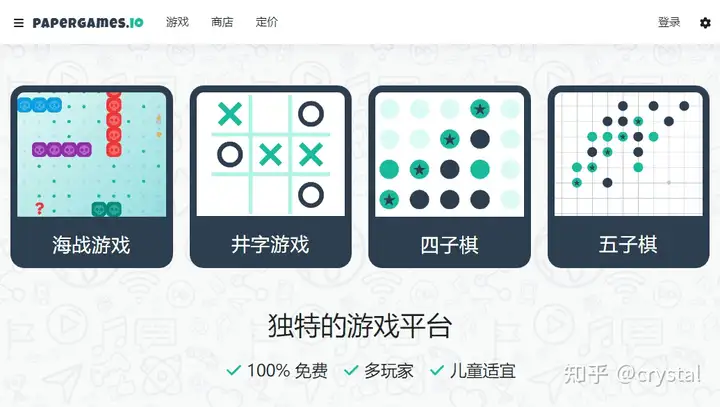The image size is (720, 407).
Task: Open the Tic Tac Toe board image
Action: coord(270,154)
